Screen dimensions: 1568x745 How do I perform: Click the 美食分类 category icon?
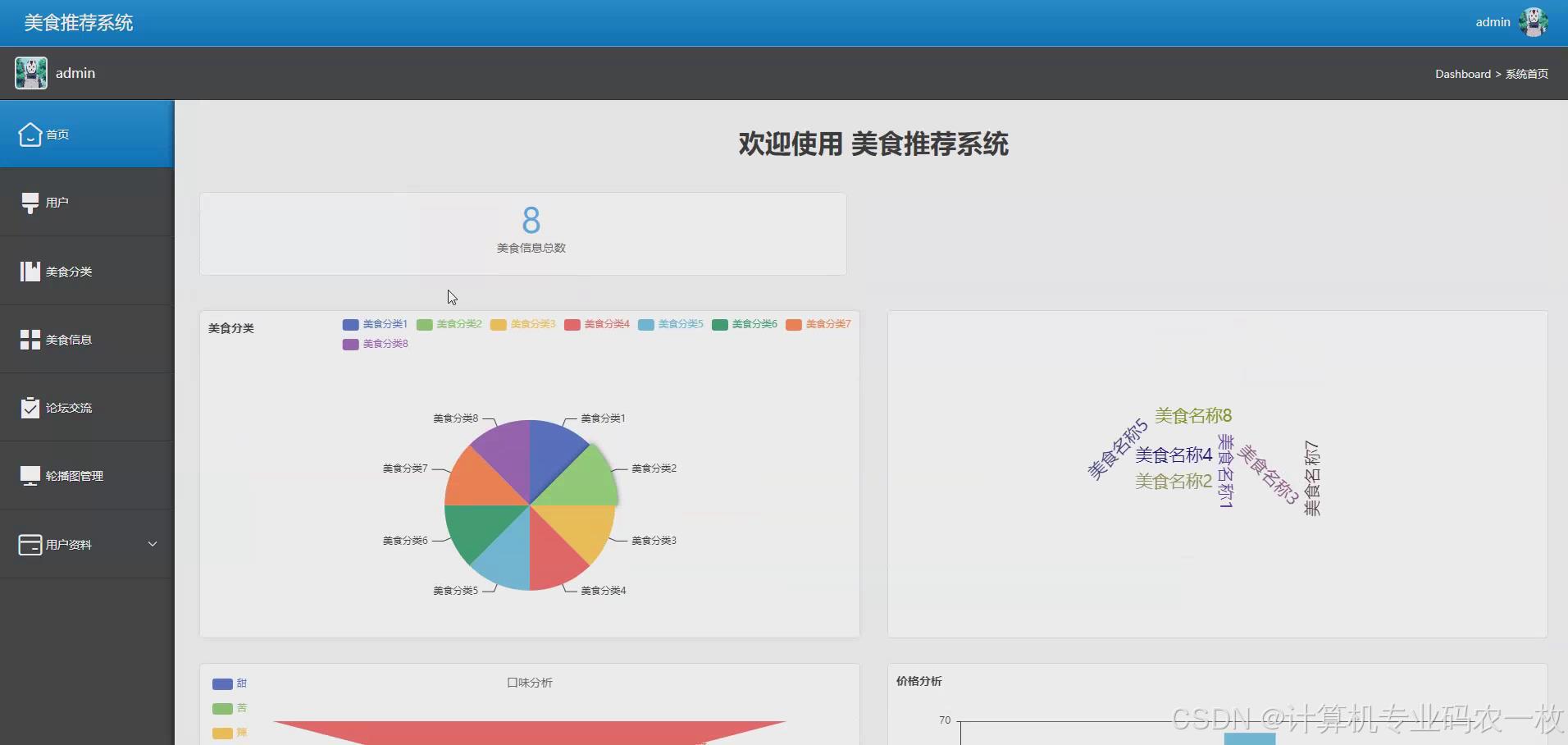coord(30,271)
